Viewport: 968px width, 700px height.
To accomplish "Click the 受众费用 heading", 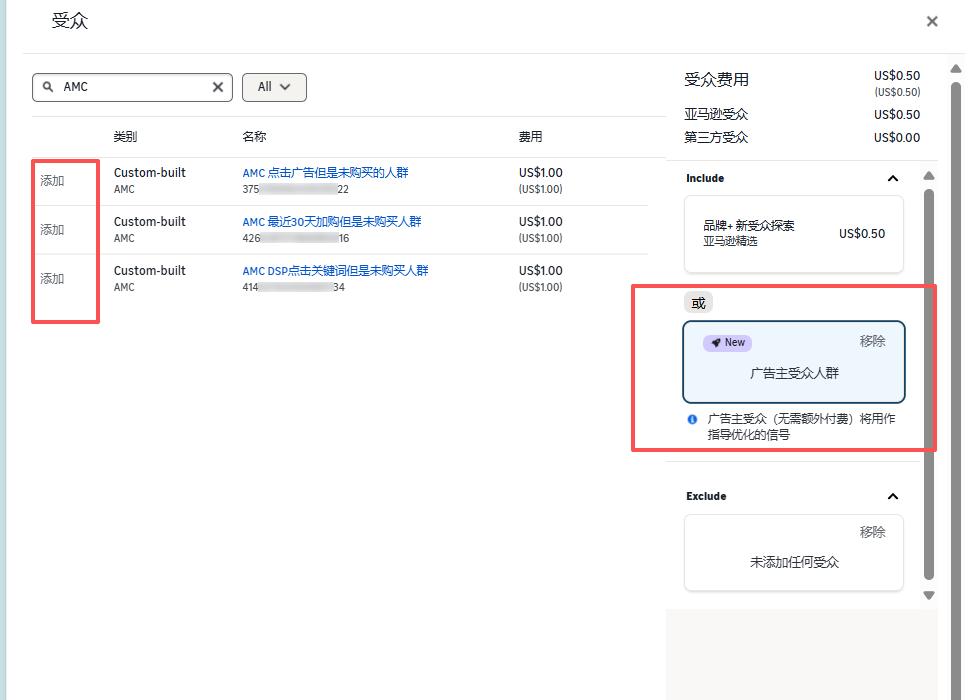I will coord(716,80).
